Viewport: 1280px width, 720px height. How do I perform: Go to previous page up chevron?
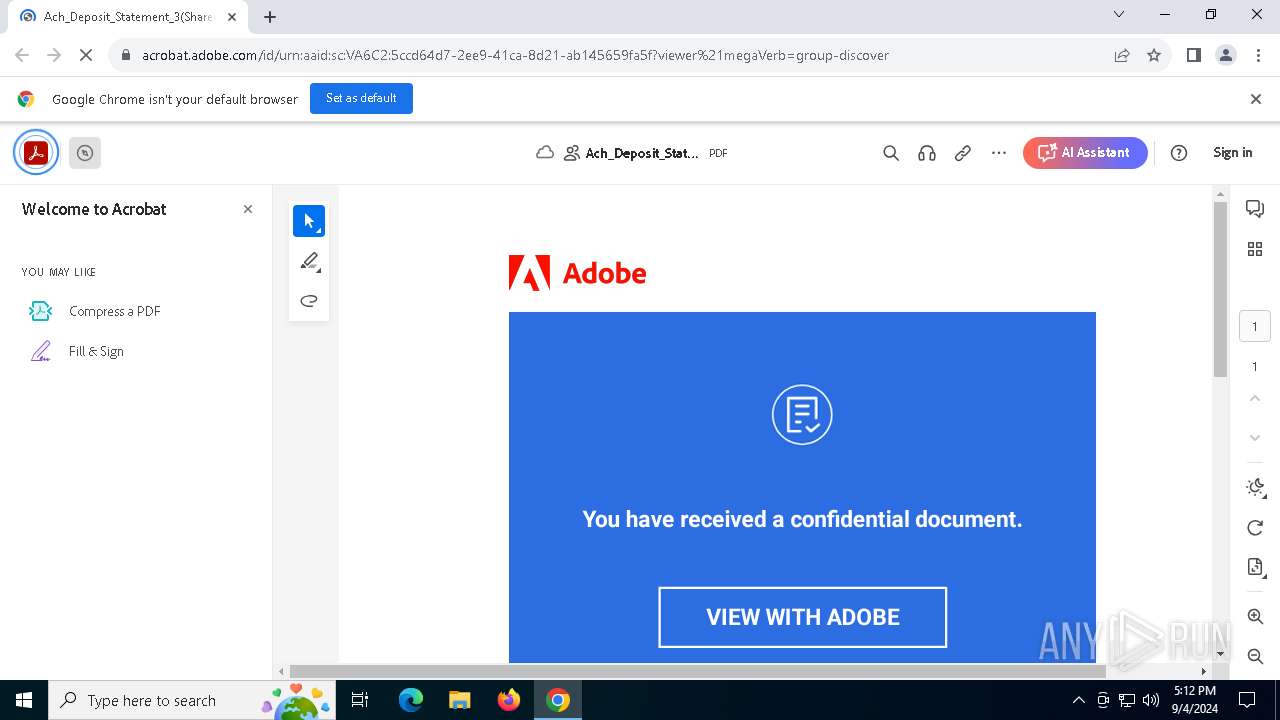(x=1255, y=399)
